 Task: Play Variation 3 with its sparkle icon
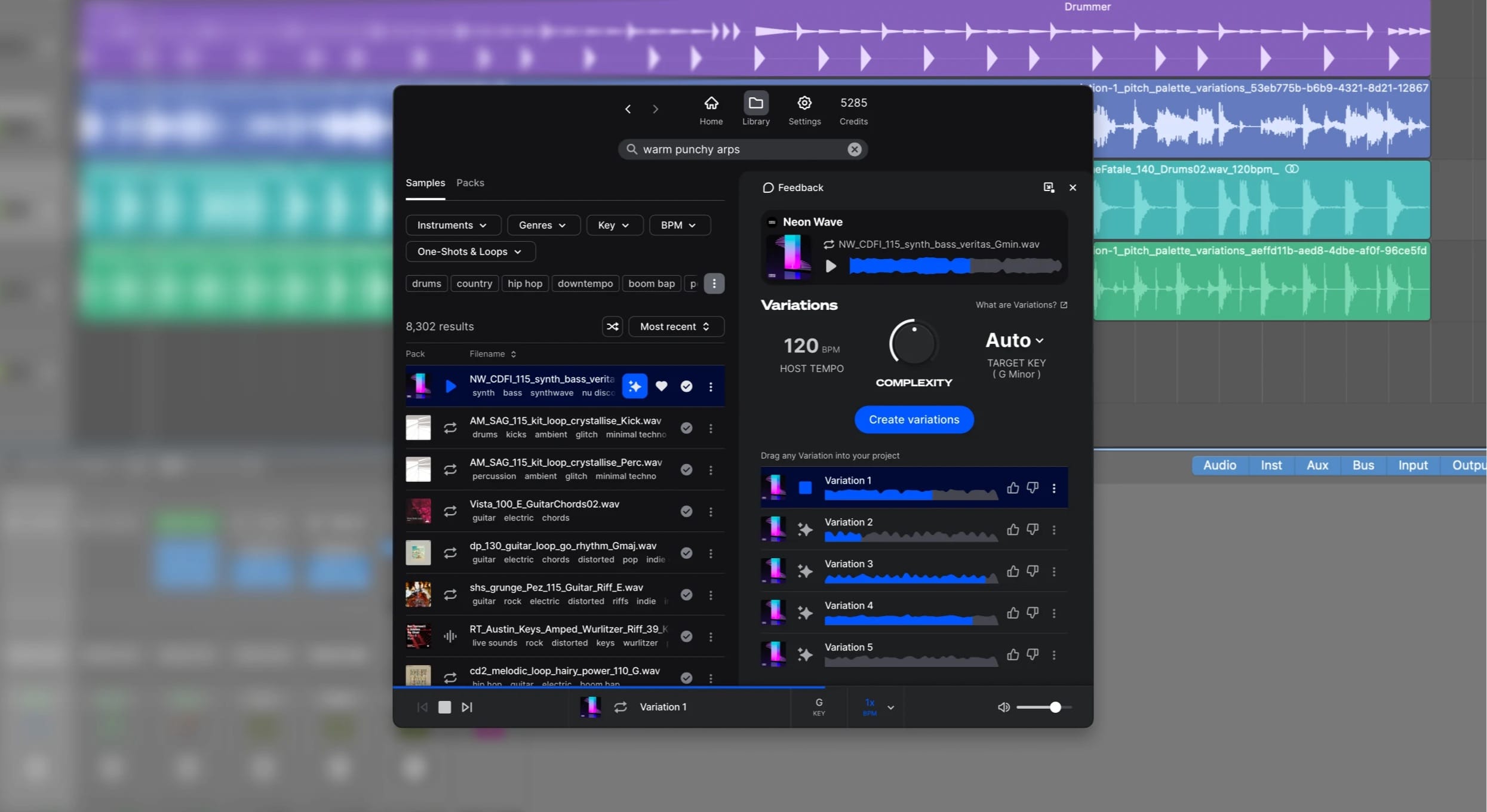click(x=805, y=571)
